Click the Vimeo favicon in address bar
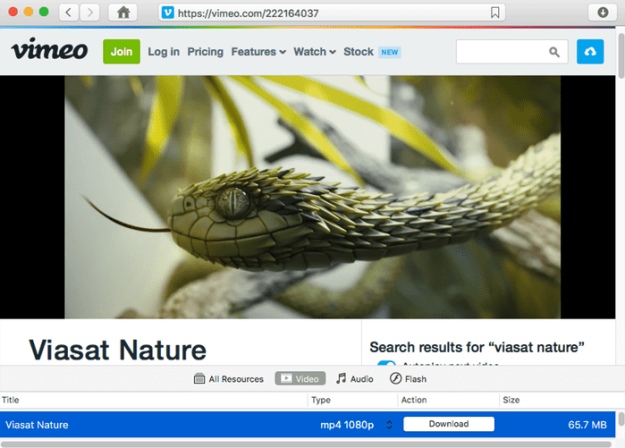This screenshot has height=448, width=625. point(168,13)
